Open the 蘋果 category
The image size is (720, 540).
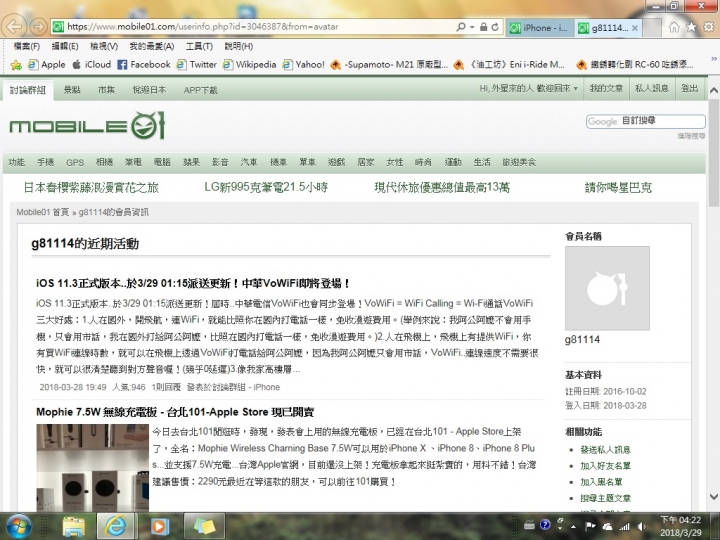(x=191, y=162)
